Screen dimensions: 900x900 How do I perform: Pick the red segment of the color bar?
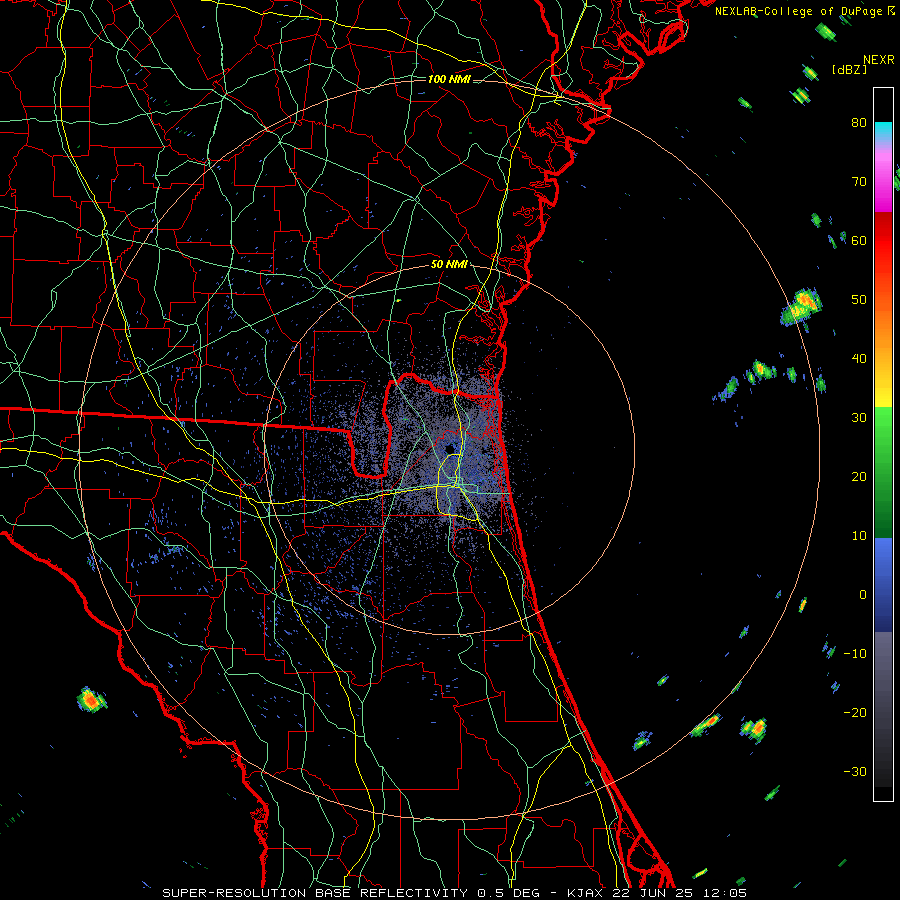click(883, 241)
